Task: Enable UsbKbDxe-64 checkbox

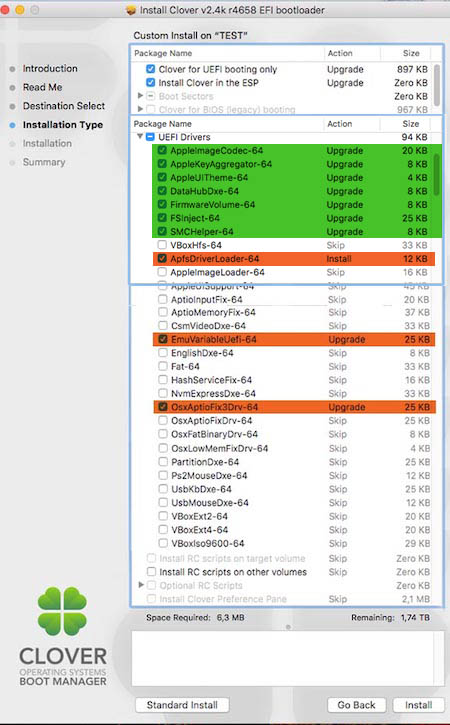Action: [163, 489]
